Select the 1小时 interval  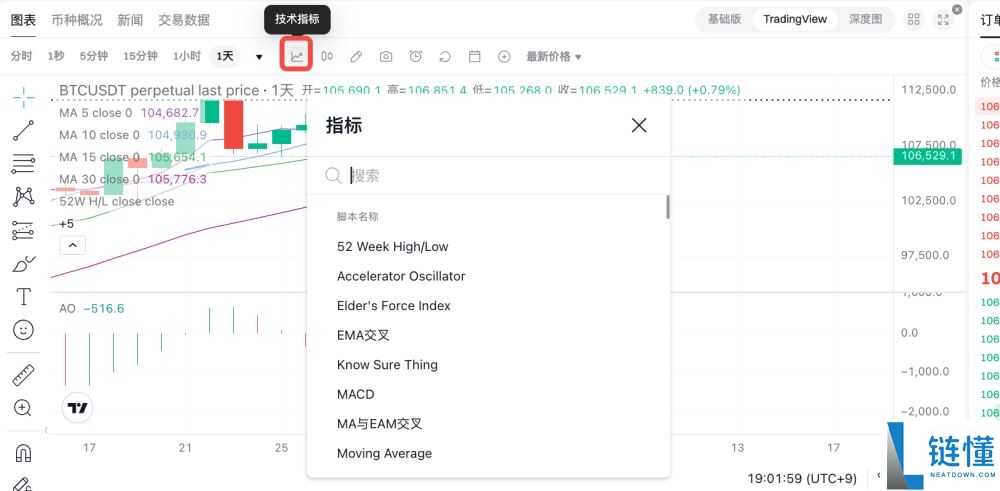pos(187,56)
